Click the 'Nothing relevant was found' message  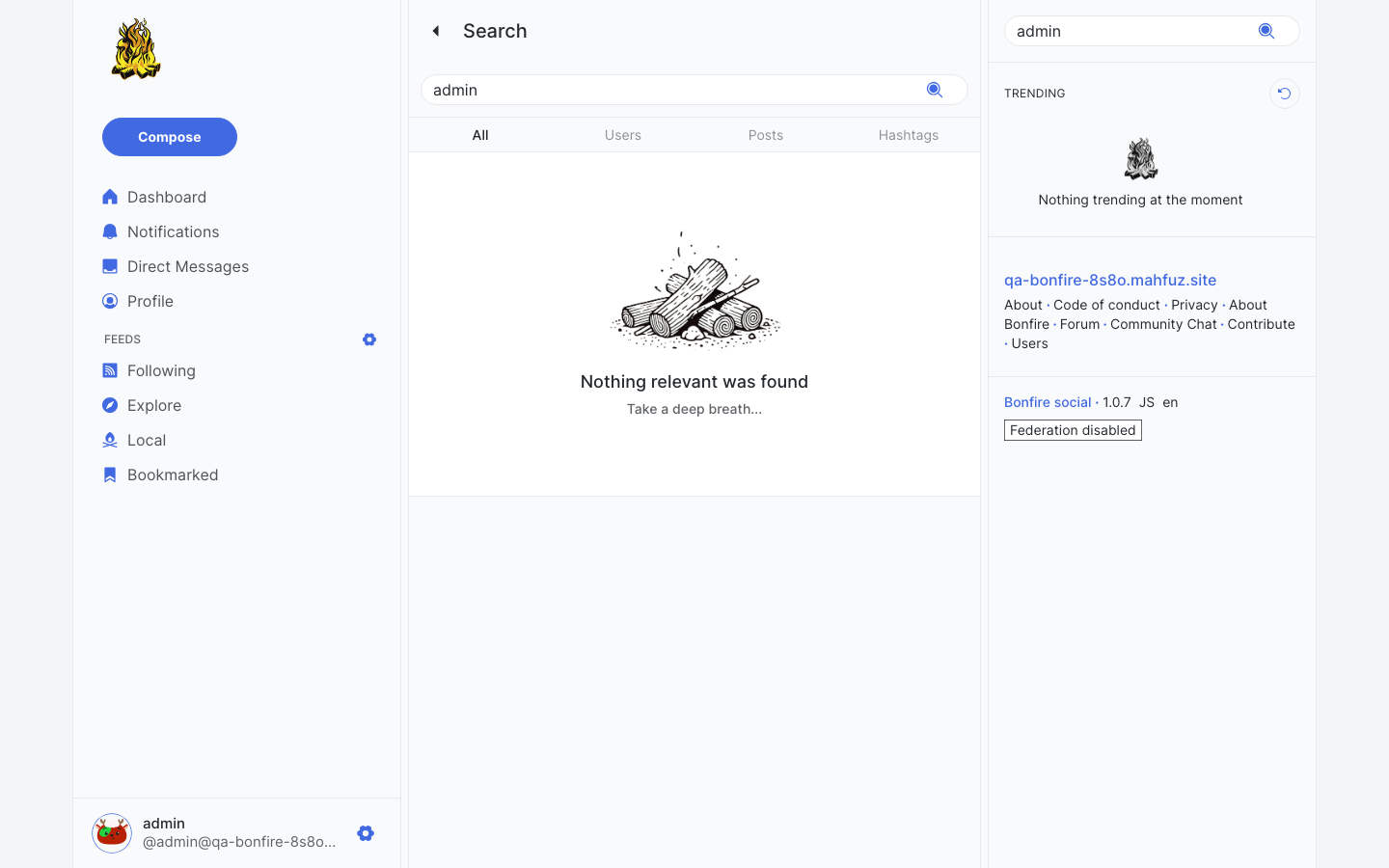[x=694, y=382]
